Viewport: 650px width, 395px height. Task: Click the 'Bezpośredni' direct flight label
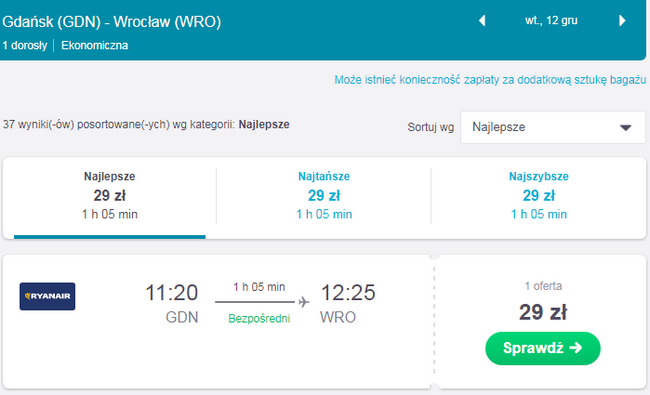[259, 318]
